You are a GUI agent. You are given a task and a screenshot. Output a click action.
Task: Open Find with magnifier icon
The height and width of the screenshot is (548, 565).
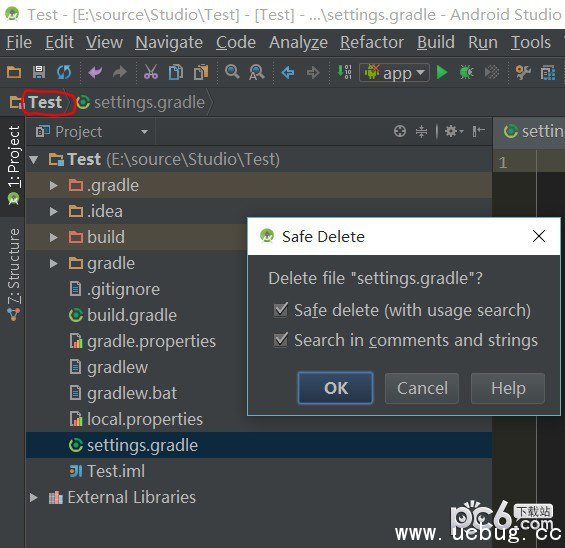232,72
